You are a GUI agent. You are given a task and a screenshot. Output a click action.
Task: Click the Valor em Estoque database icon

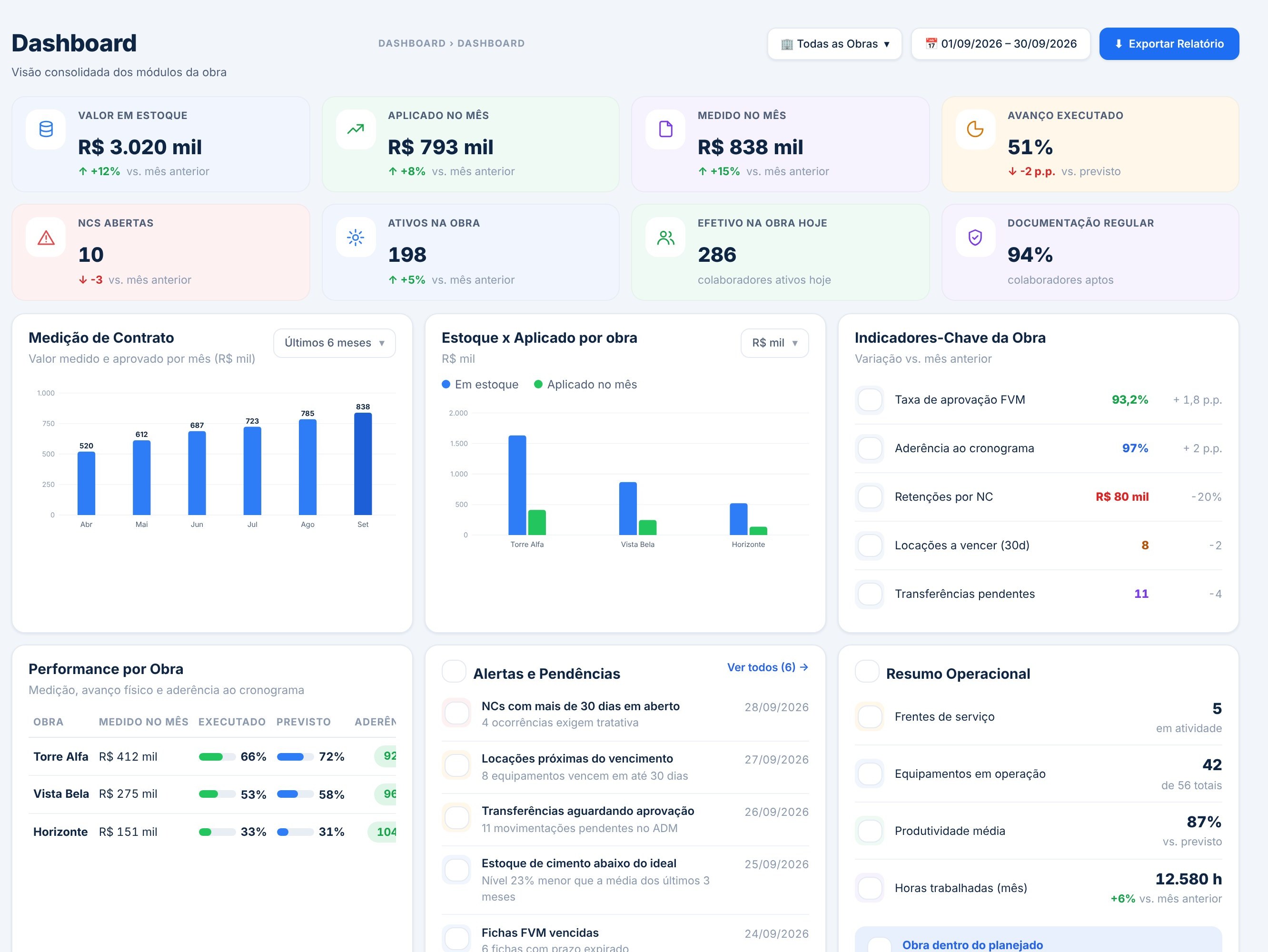point(46,129)
